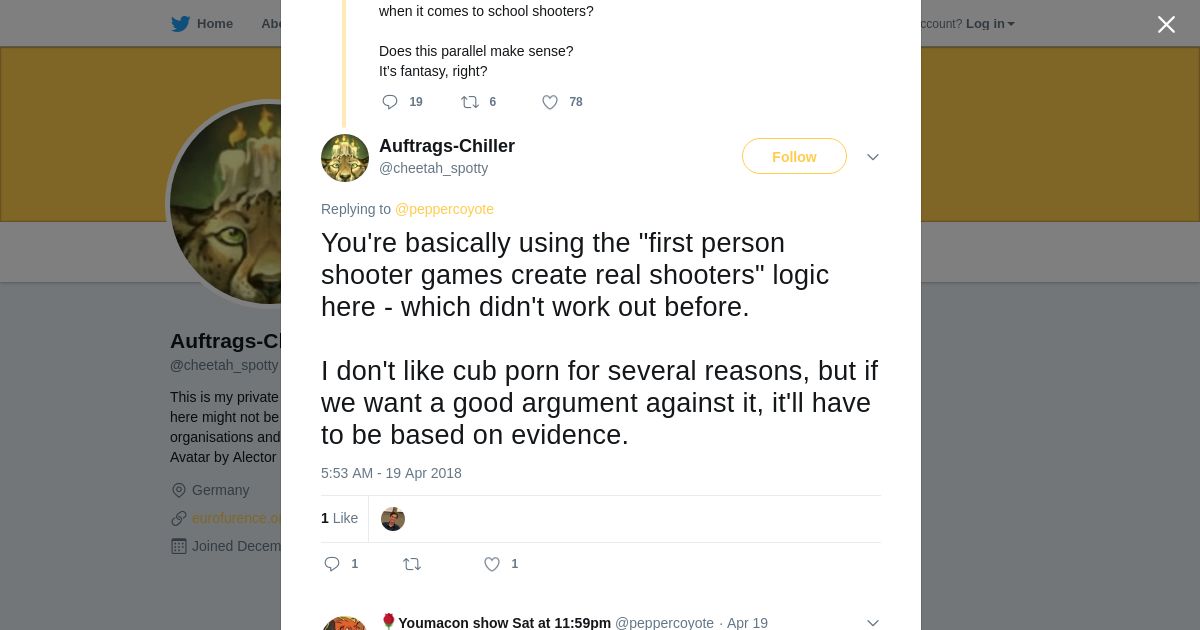Screen dimensions: 1200x630
Task: Expand the Log in dropdown
Action: click(990, 24)
